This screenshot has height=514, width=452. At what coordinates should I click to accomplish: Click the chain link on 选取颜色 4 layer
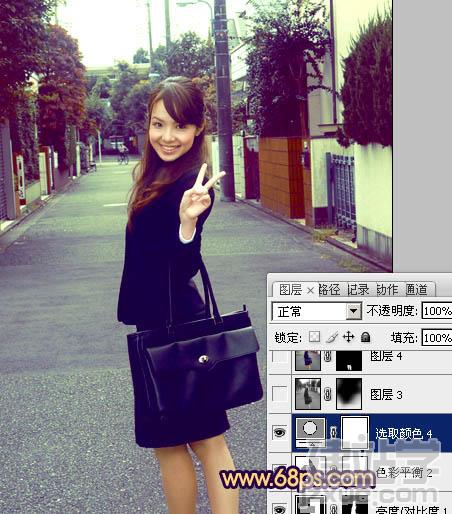click(x=333, y=433)
